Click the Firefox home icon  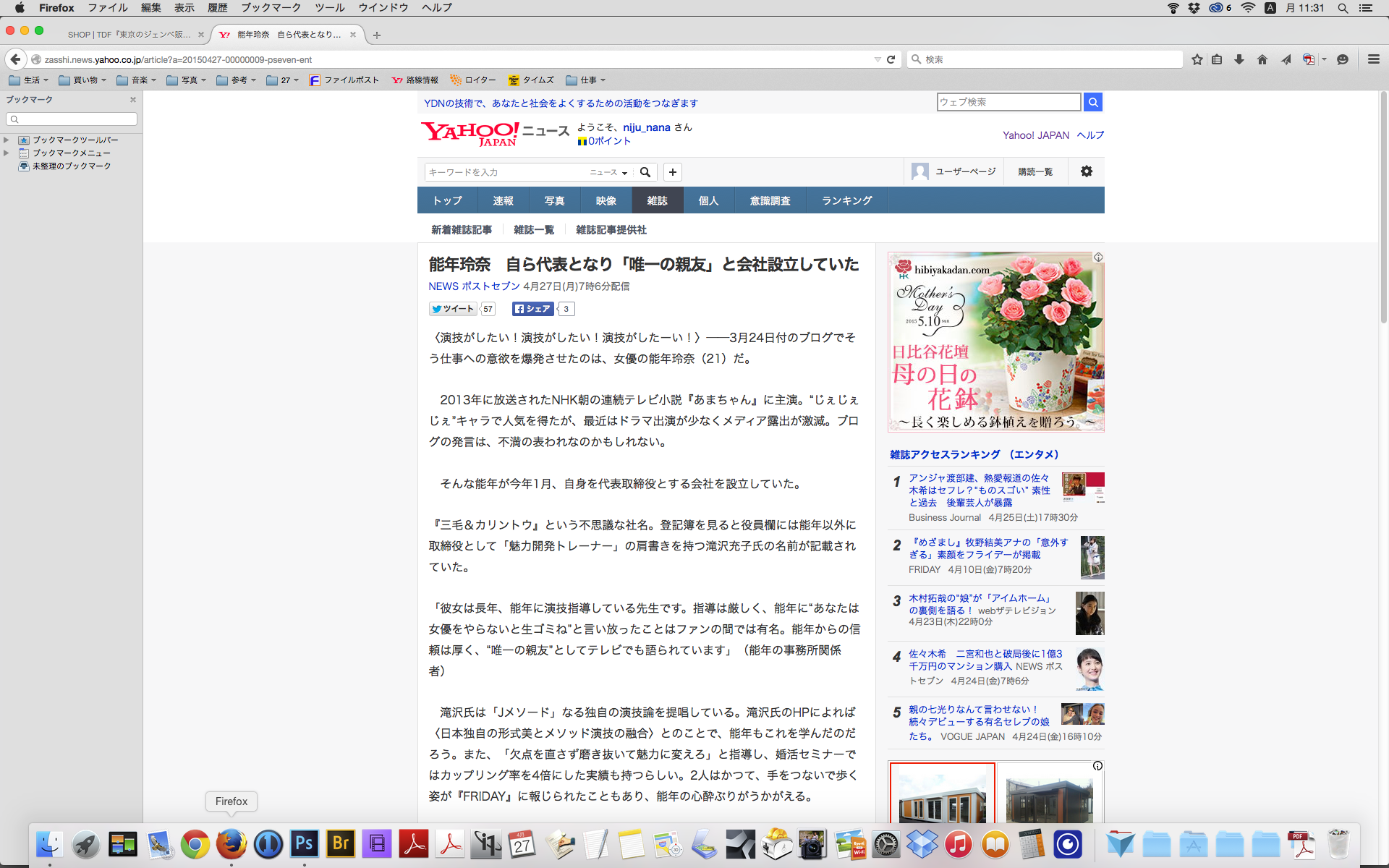1262,59
